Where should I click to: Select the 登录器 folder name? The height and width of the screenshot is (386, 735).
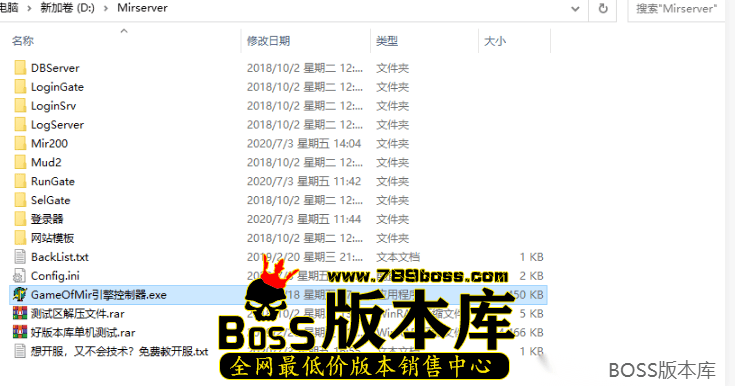click(x=47, y=219)
